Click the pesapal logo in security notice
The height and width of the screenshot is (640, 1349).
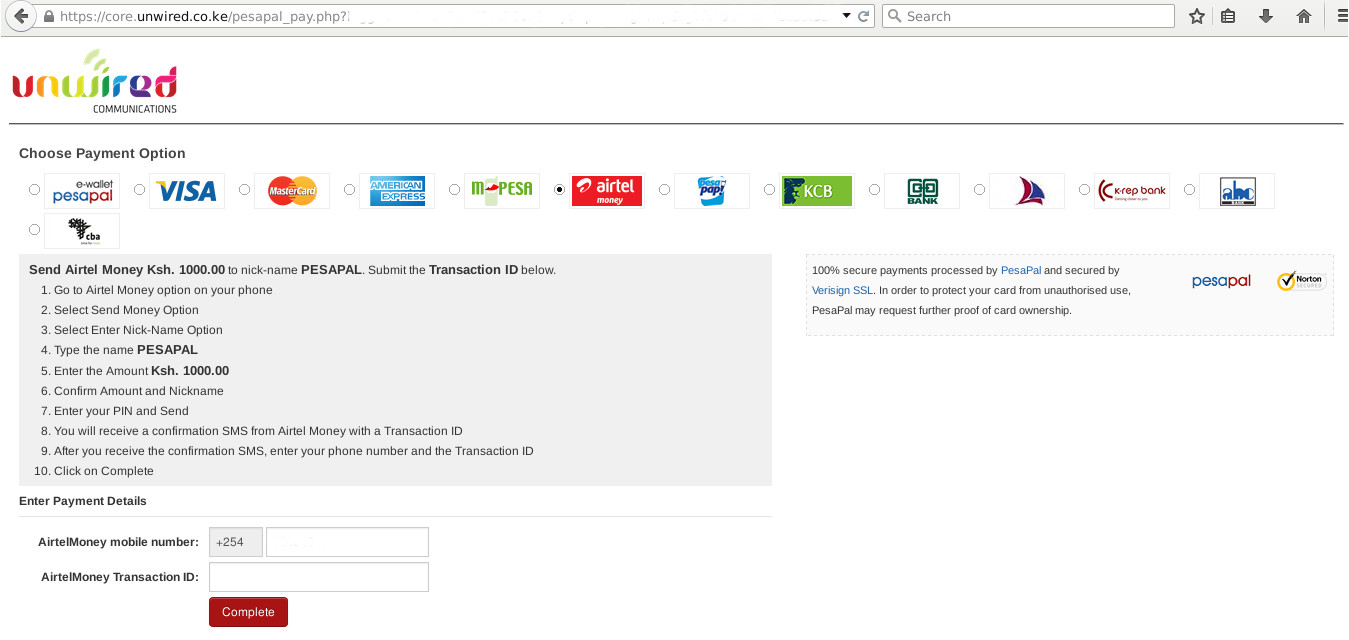point(1221,281)
